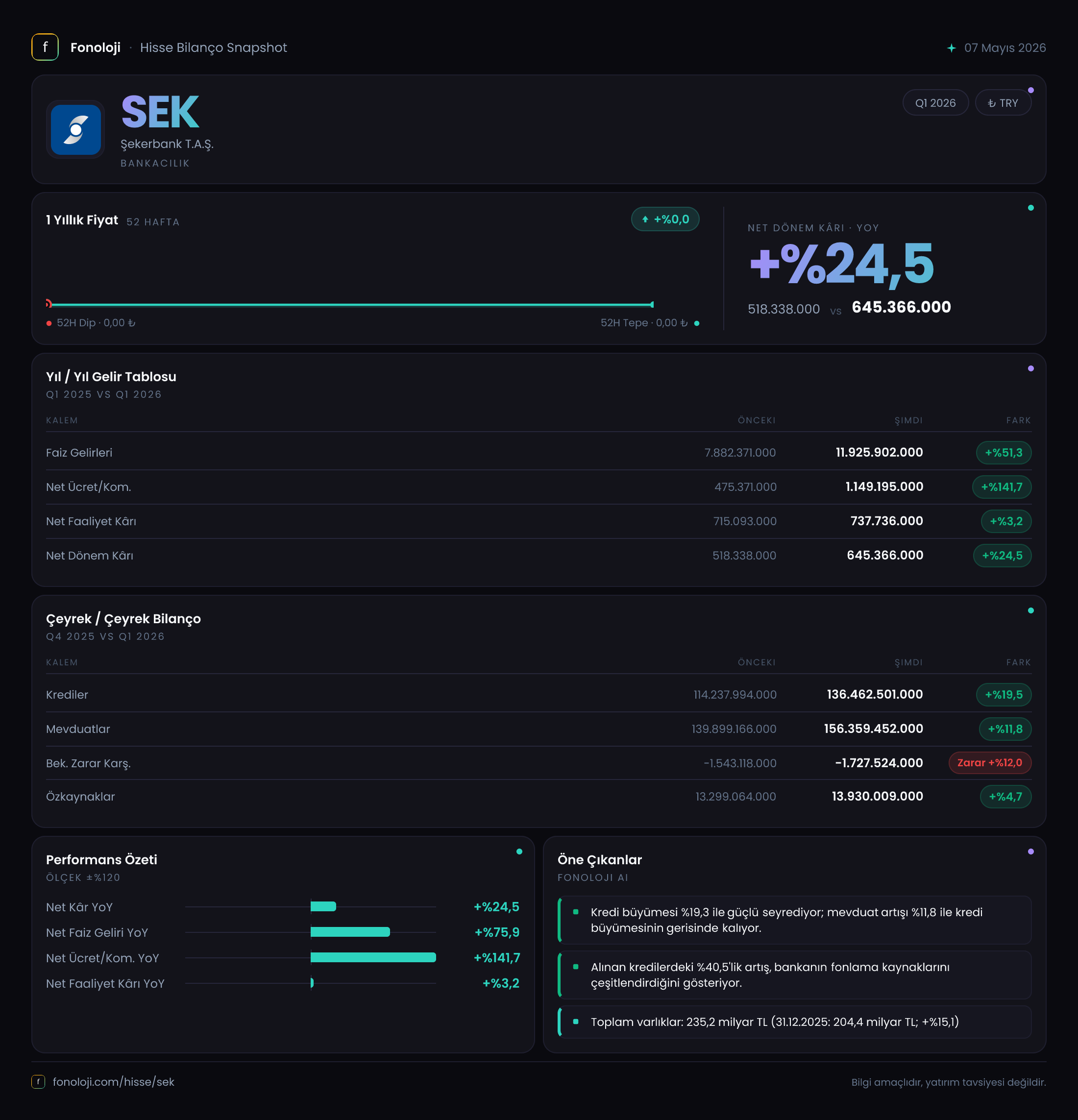1078x1120 pixels.
Task: Click the +%141,7 badge in Net Ücret/Kom. table row
Action: (1002, 487)
